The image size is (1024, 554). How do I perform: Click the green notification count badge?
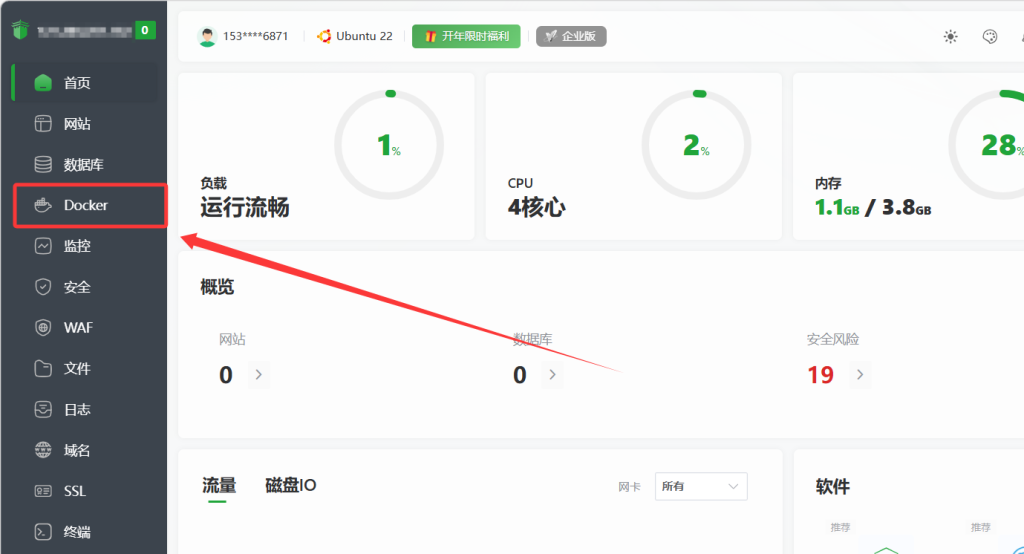click(145, 30)
